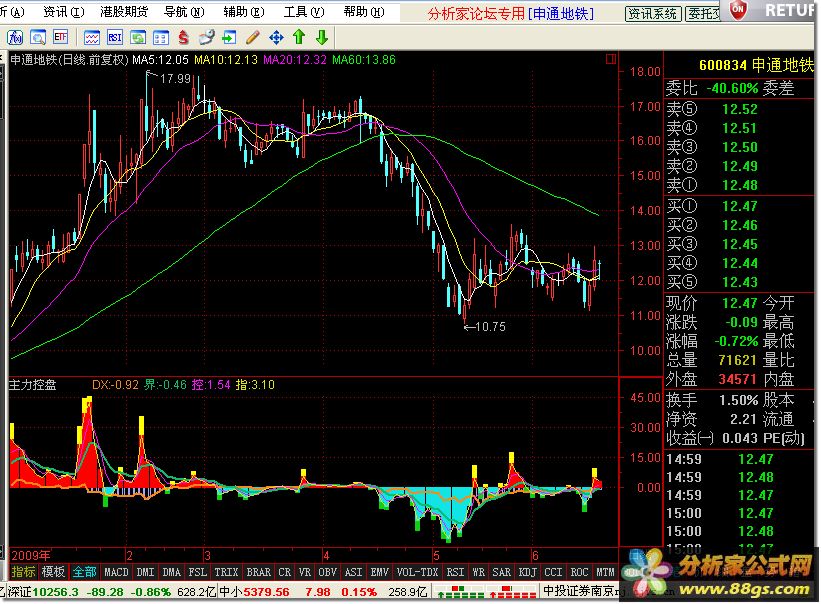821x604 pixels.
Task: Open the 港股期货 menu
Action: pos(124,12)
